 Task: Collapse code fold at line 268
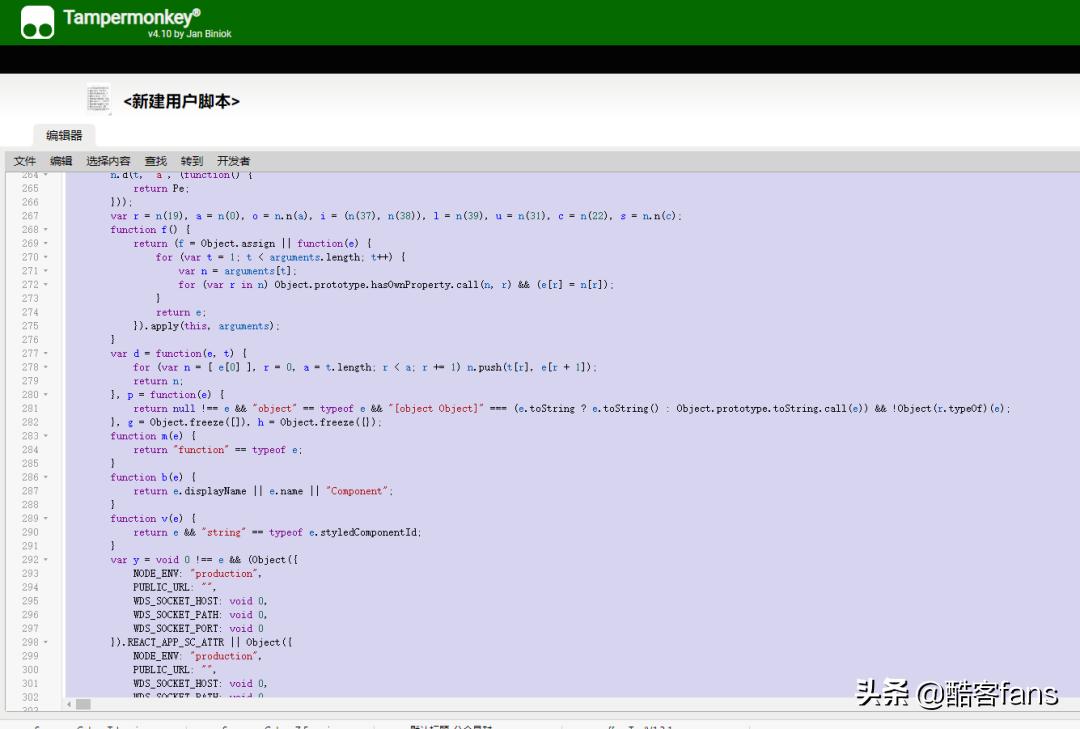[46, 229]
